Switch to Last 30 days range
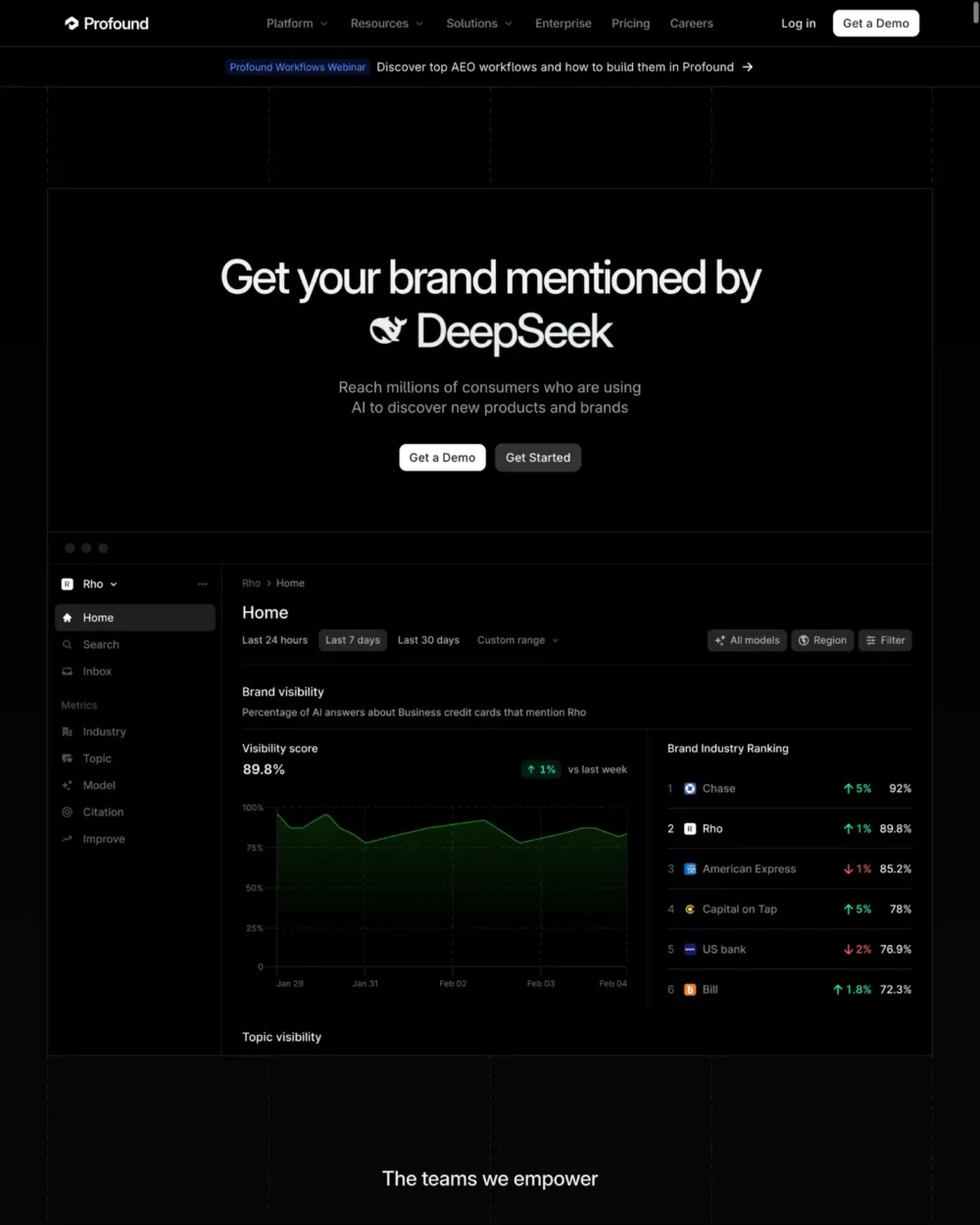980x1225 pixels. click(428, 640)
